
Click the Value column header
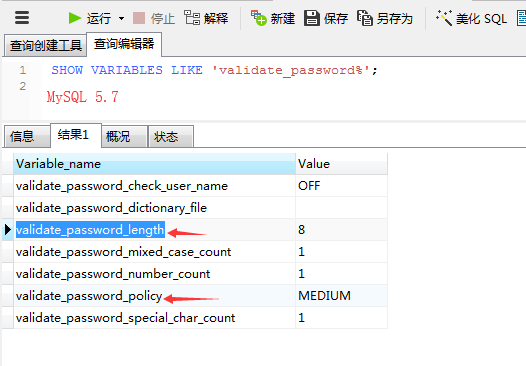(x=341, y=164)
